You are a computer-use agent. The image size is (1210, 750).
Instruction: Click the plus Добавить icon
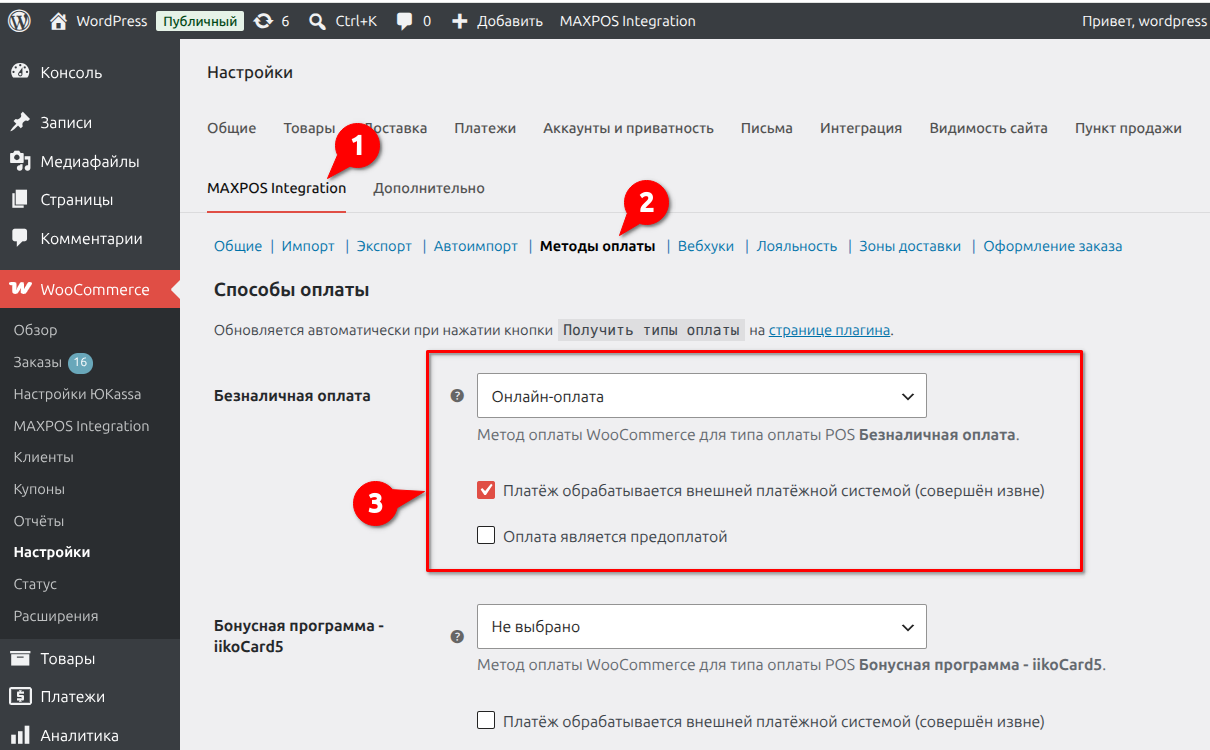click(x=459, y=20)
